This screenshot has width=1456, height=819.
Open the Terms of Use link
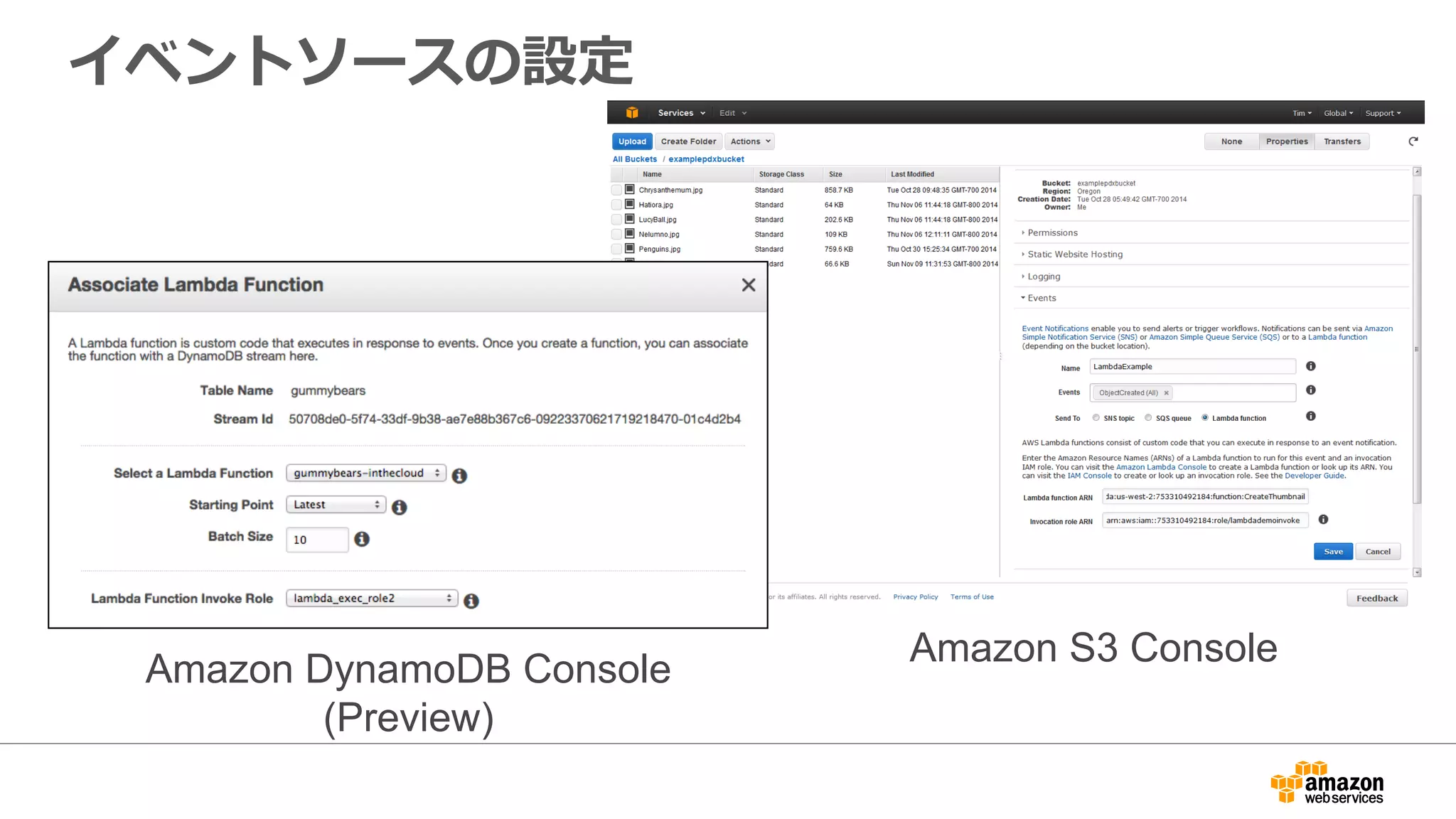click(972, 597)
